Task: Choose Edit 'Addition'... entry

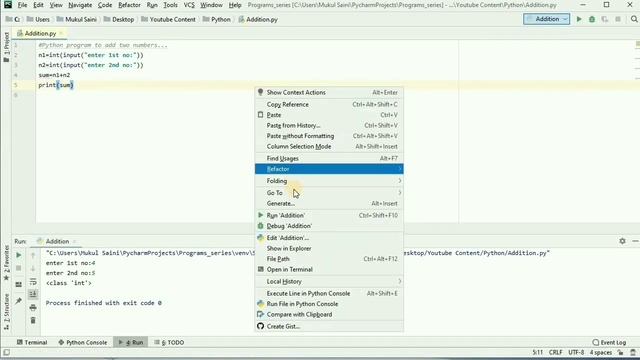Action: point(329,238)
